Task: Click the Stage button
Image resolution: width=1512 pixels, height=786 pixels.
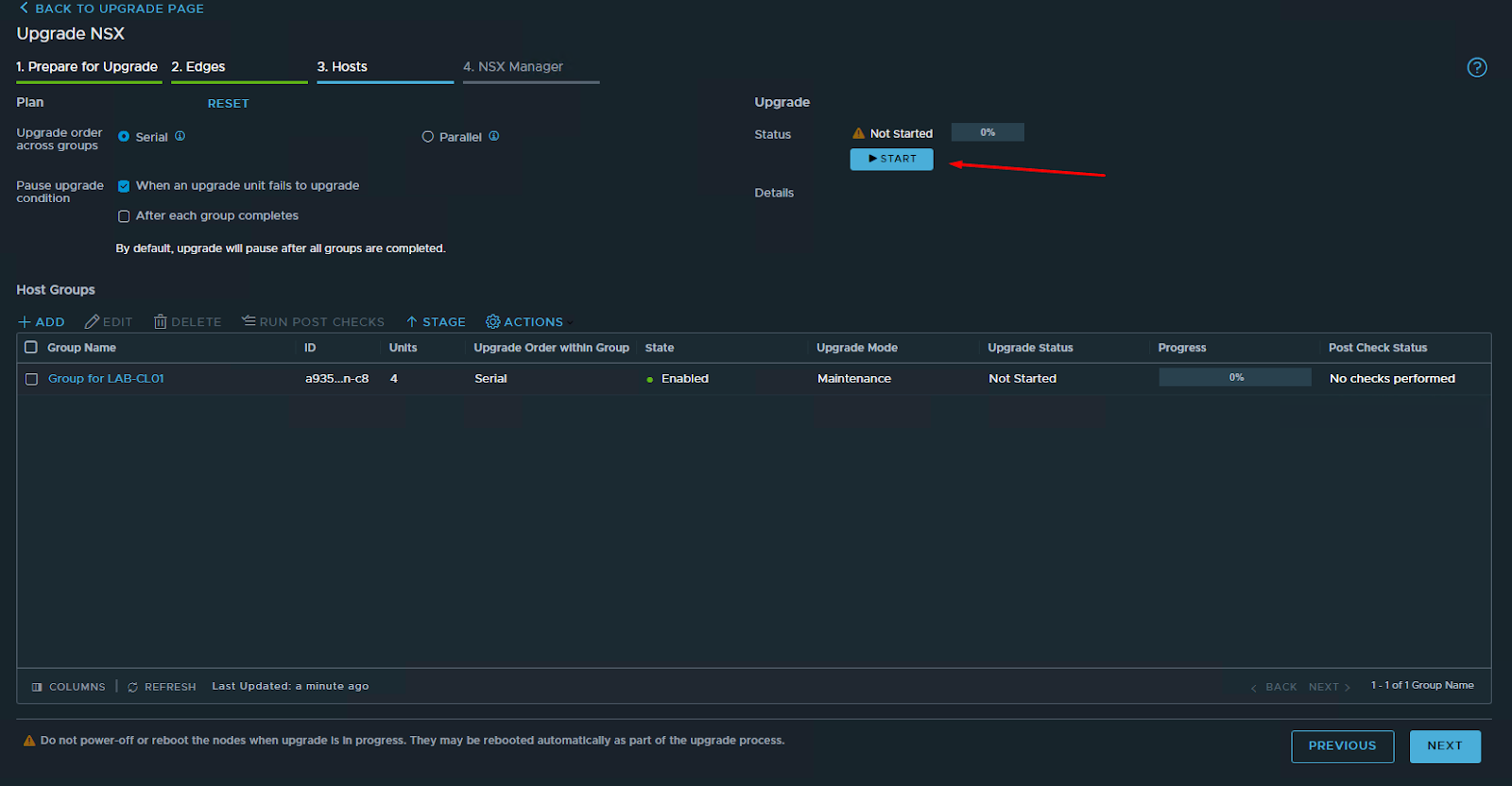Action: point(436,322)
